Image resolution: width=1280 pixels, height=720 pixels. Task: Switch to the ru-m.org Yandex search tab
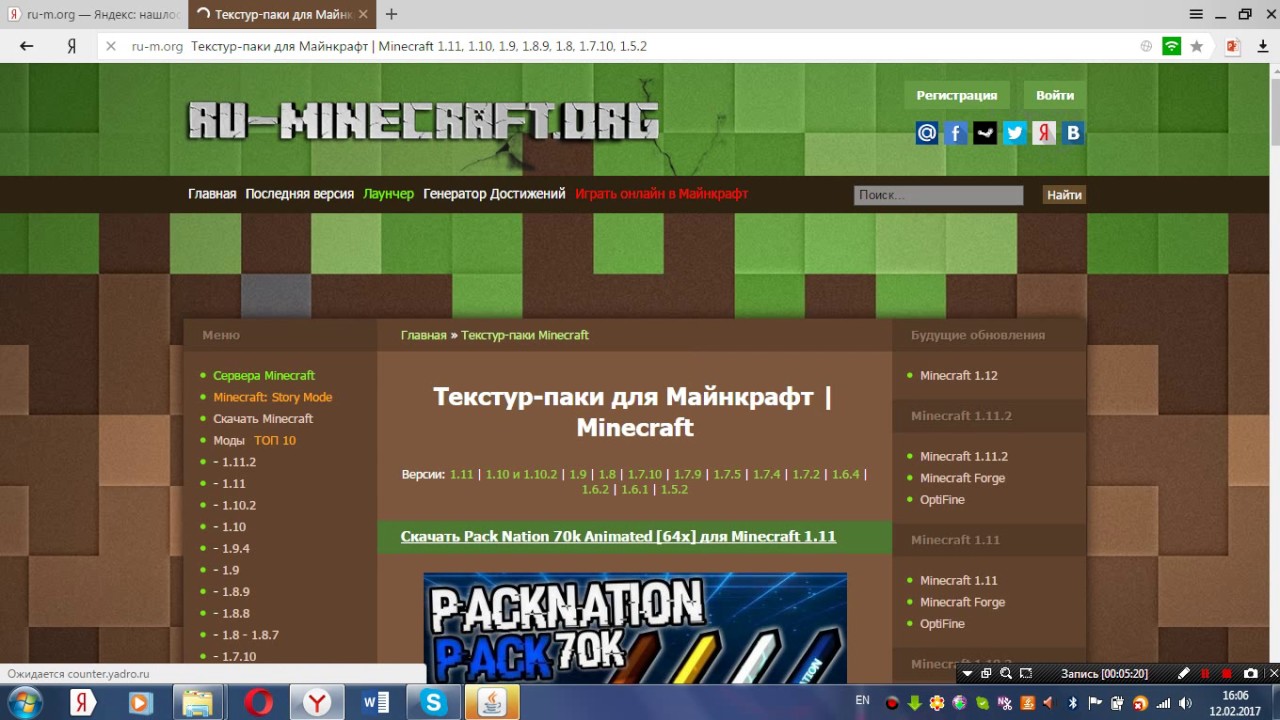click(94, 14)
